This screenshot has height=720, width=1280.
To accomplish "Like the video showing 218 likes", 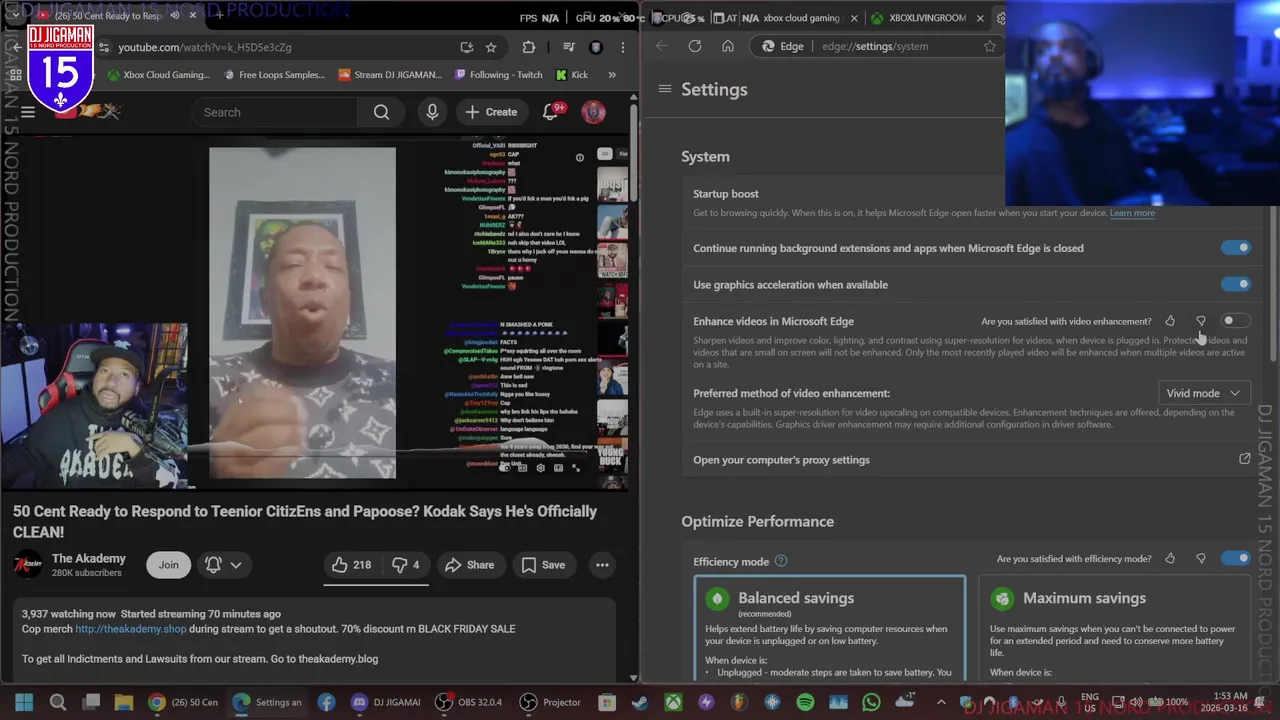I will pyautogui.click(x=351, y=565).
